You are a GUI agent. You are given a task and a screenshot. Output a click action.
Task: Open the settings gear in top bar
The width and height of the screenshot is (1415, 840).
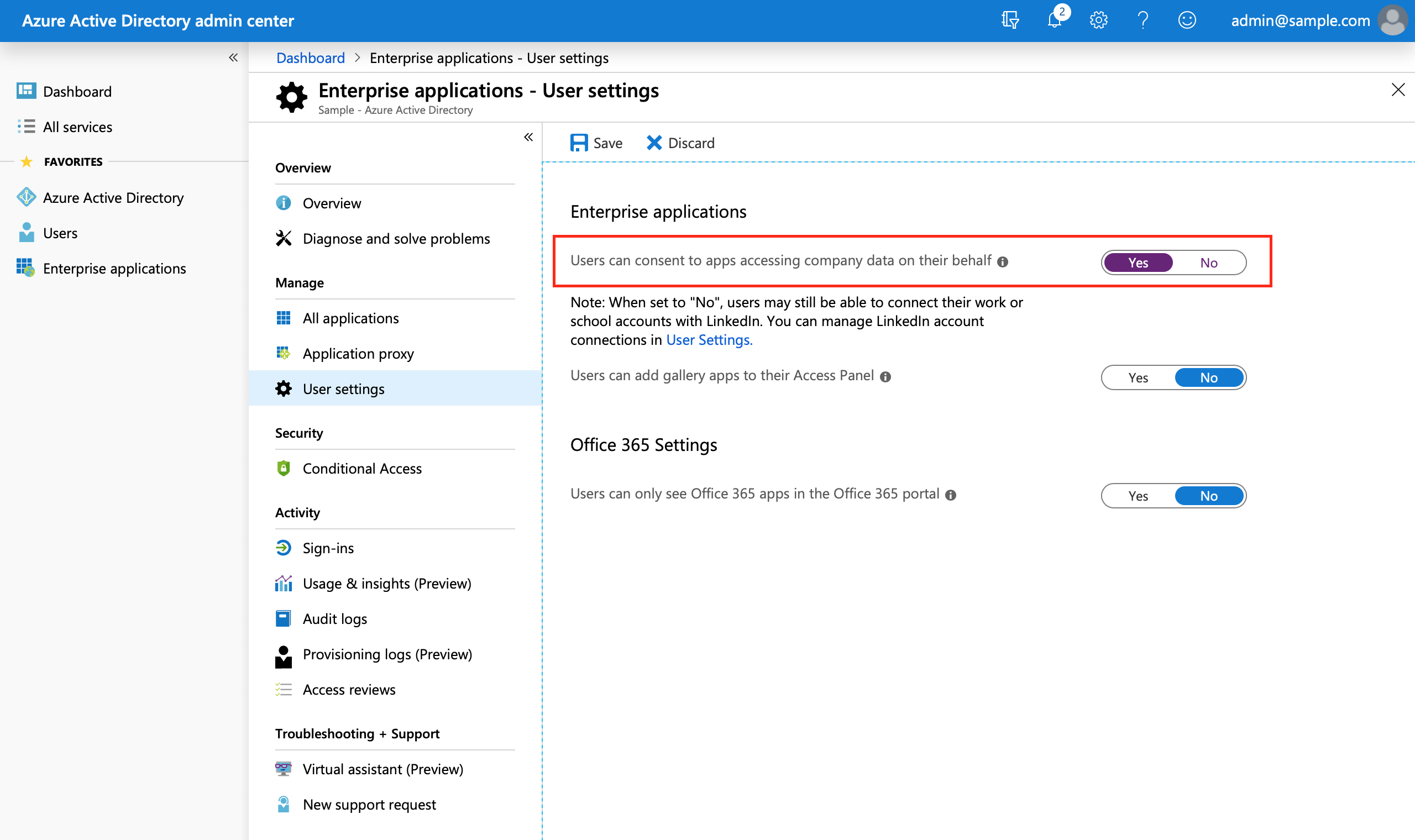click(x=1098, y=20)
